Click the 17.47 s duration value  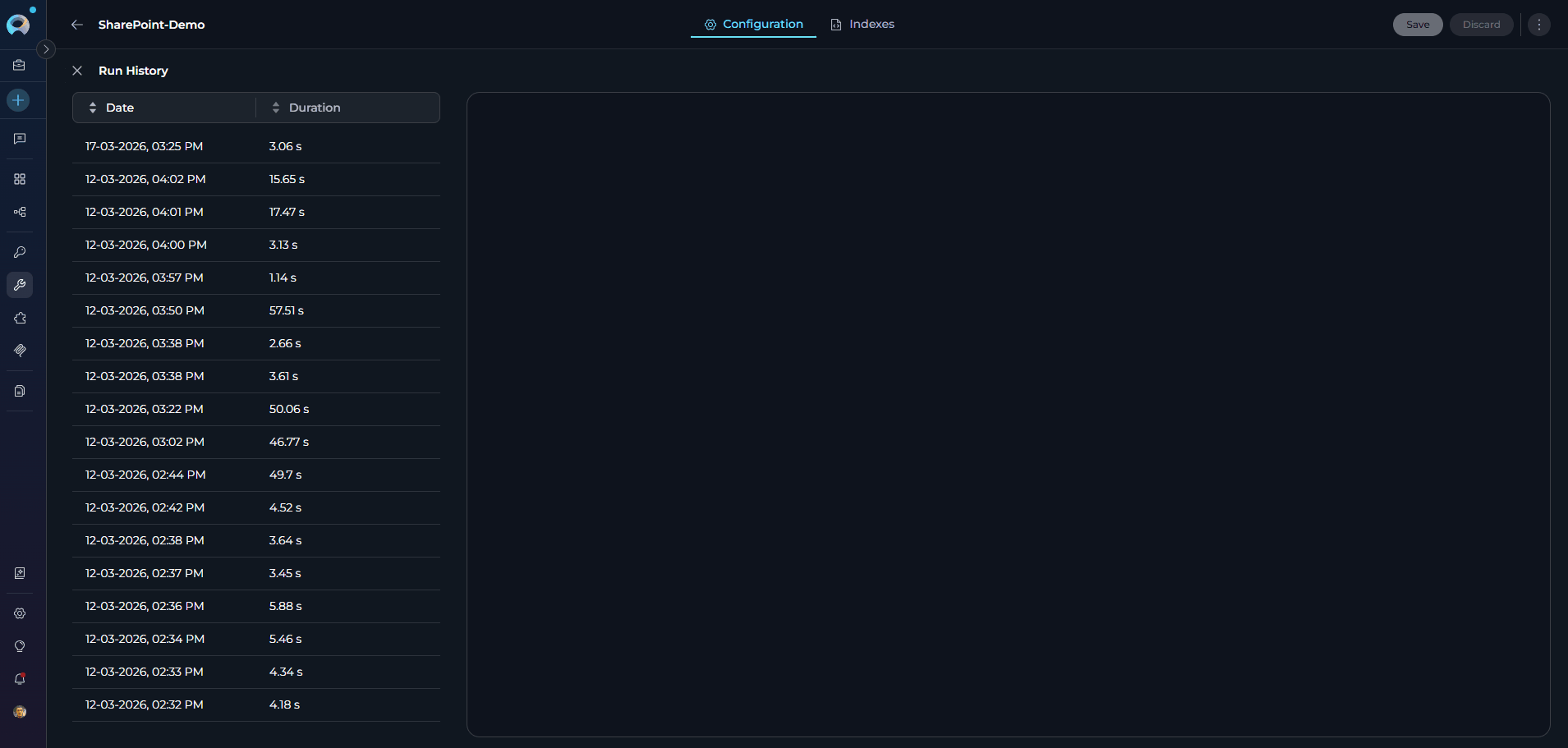pos(287,212)
